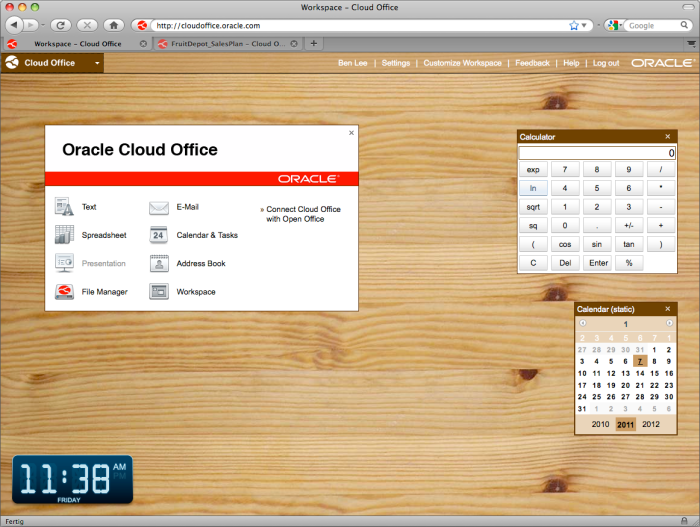The width and height of the screenshot is (700, 527).
Task: Click the calculator ln button
Action: click(x=533, y=188)
